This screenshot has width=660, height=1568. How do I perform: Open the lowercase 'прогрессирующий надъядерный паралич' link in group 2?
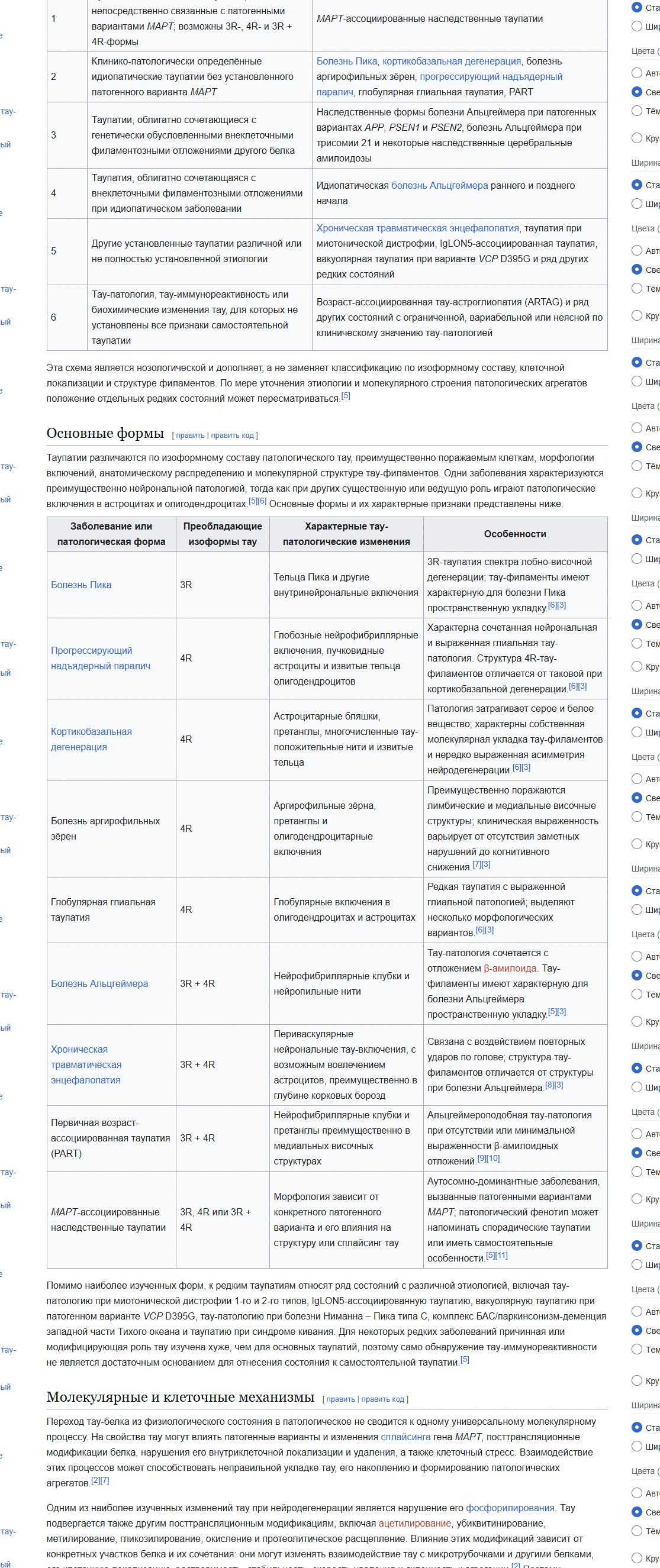tap(491, 77)
